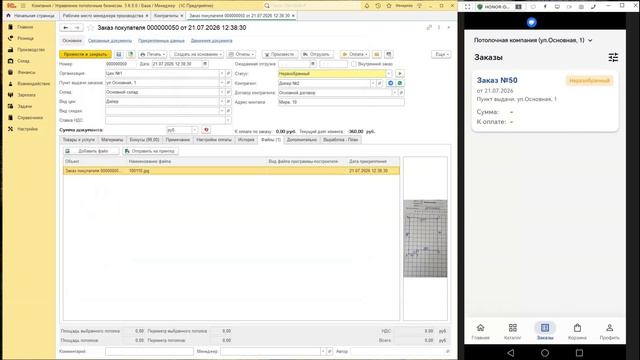Click the play arrow button next to Статус

click(400, 74)
